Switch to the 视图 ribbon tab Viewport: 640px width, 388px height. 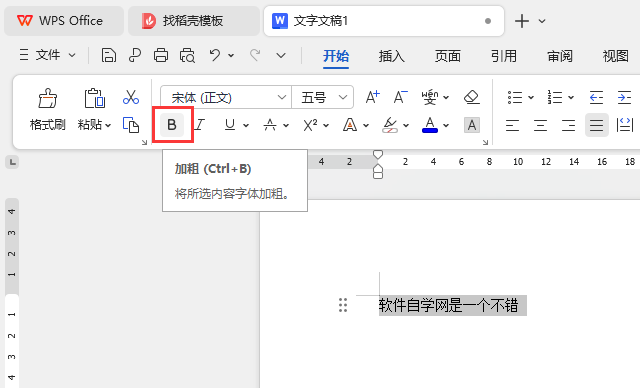616,56
